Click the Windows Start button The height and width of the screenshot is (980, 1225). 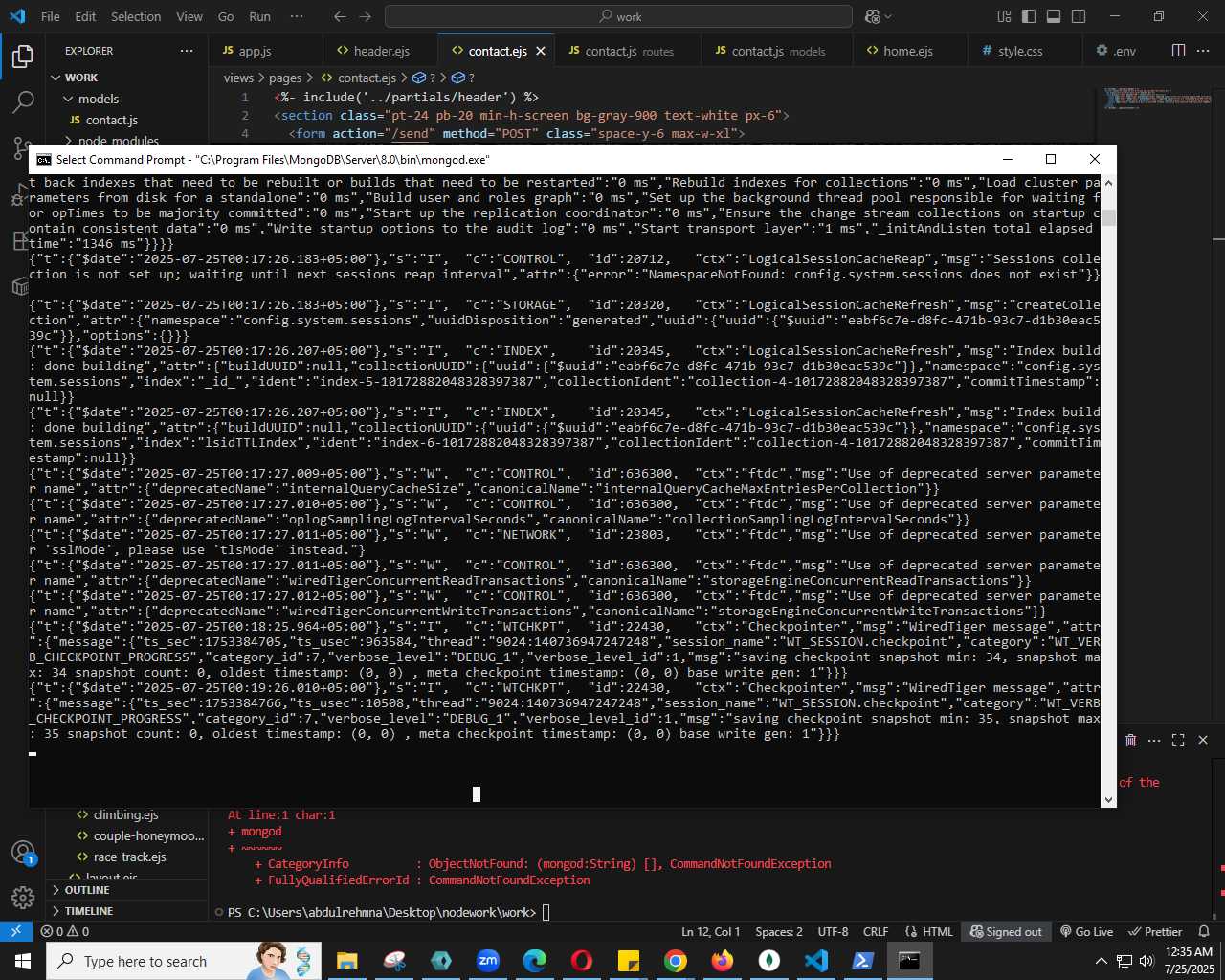(23, 961)
